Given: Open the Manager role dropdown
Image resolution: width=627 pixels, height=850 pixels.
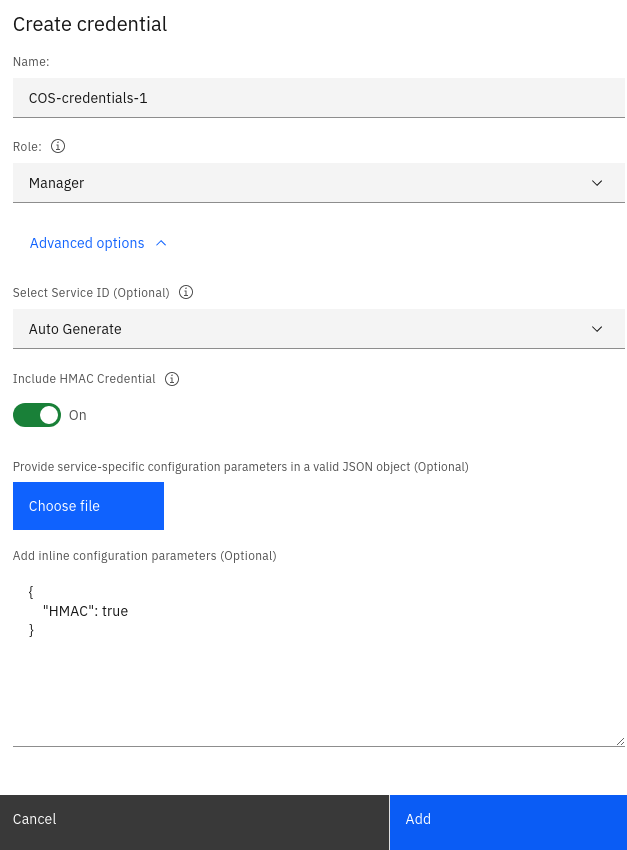Looking at the screenshot, I should click(x=318, y=183).
